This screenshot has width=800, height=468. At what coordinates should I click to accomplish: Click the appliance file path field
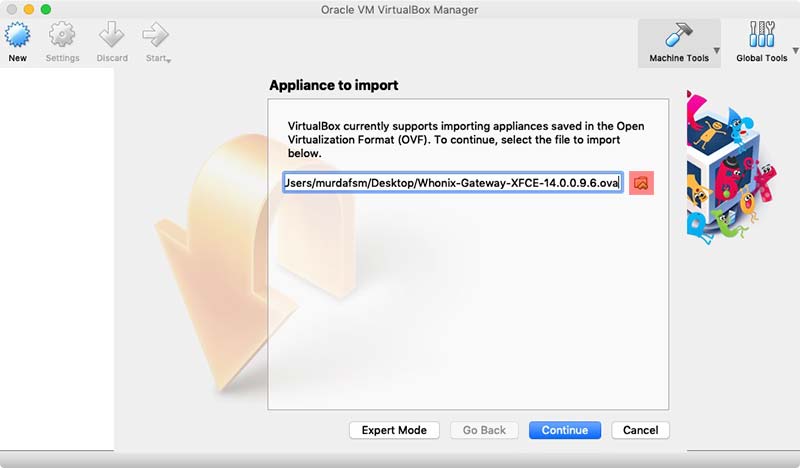tap(452, 183)
